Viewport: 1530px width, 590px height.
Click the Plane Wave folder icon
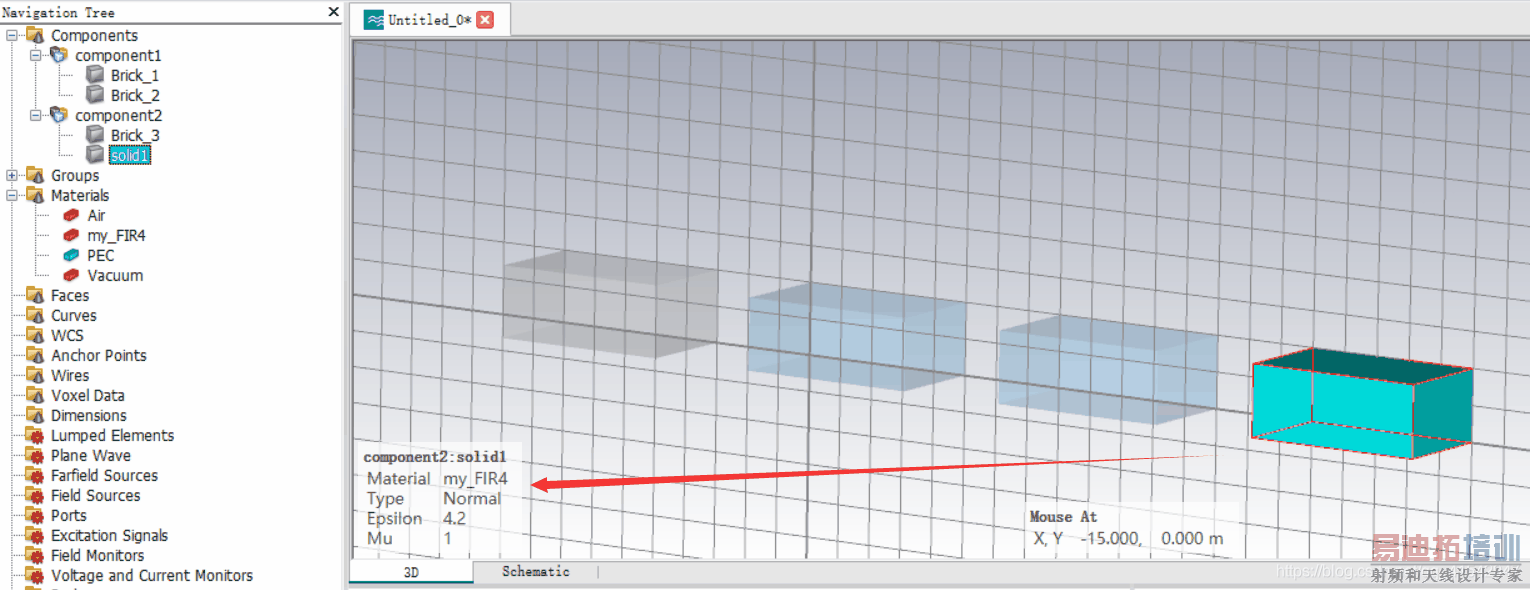click(x=36, y=455)
